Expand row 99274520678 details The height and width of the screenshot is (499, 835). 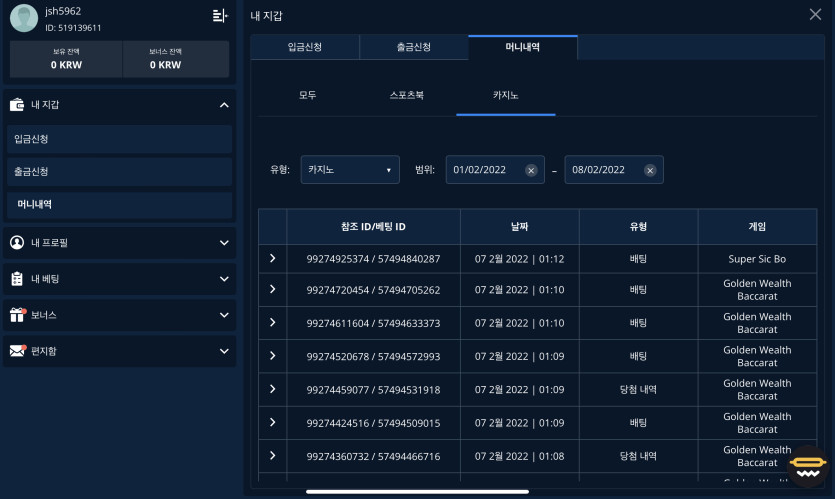(x=273, y=356)
